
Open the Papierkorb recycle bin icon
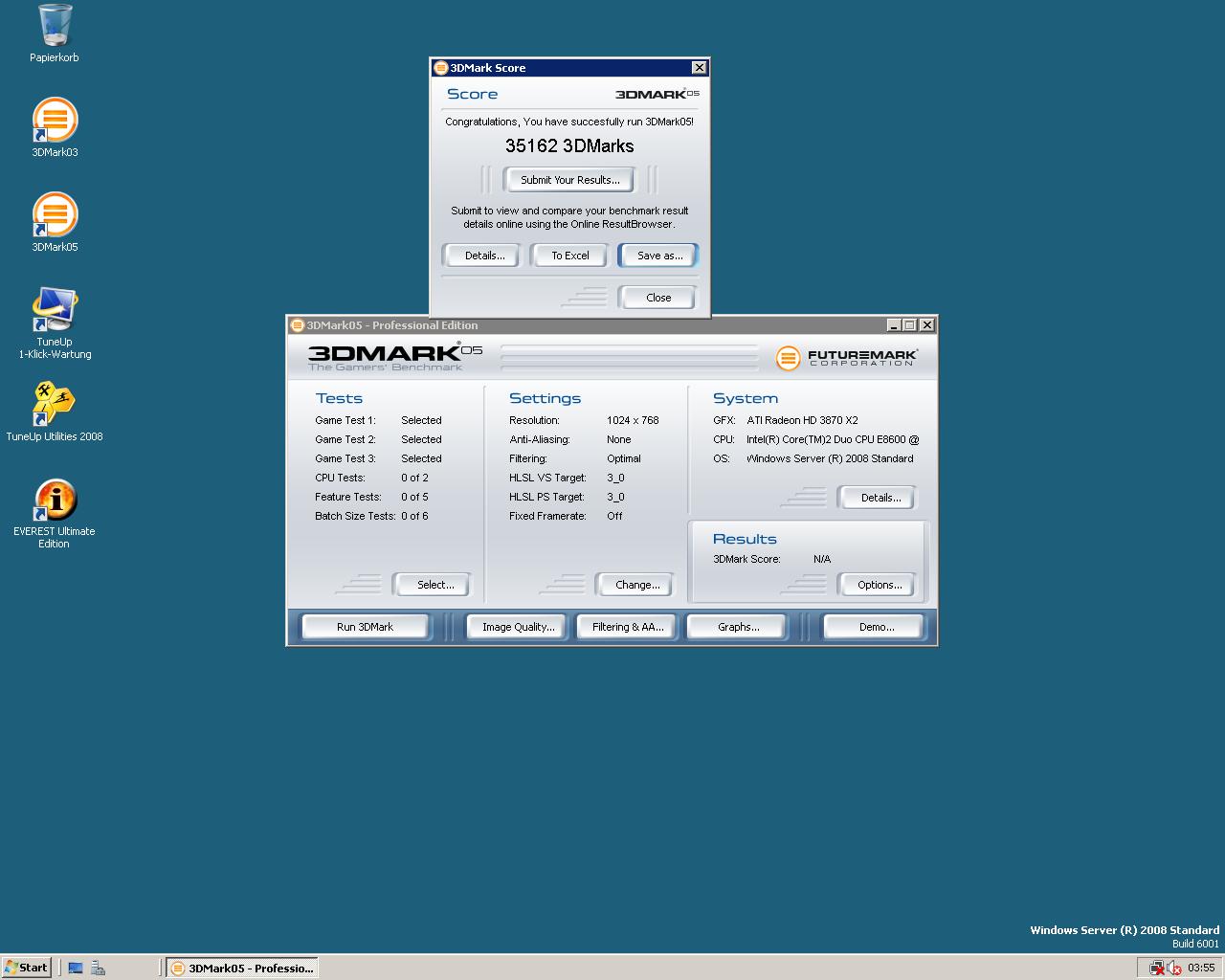[x=55, y=33]
